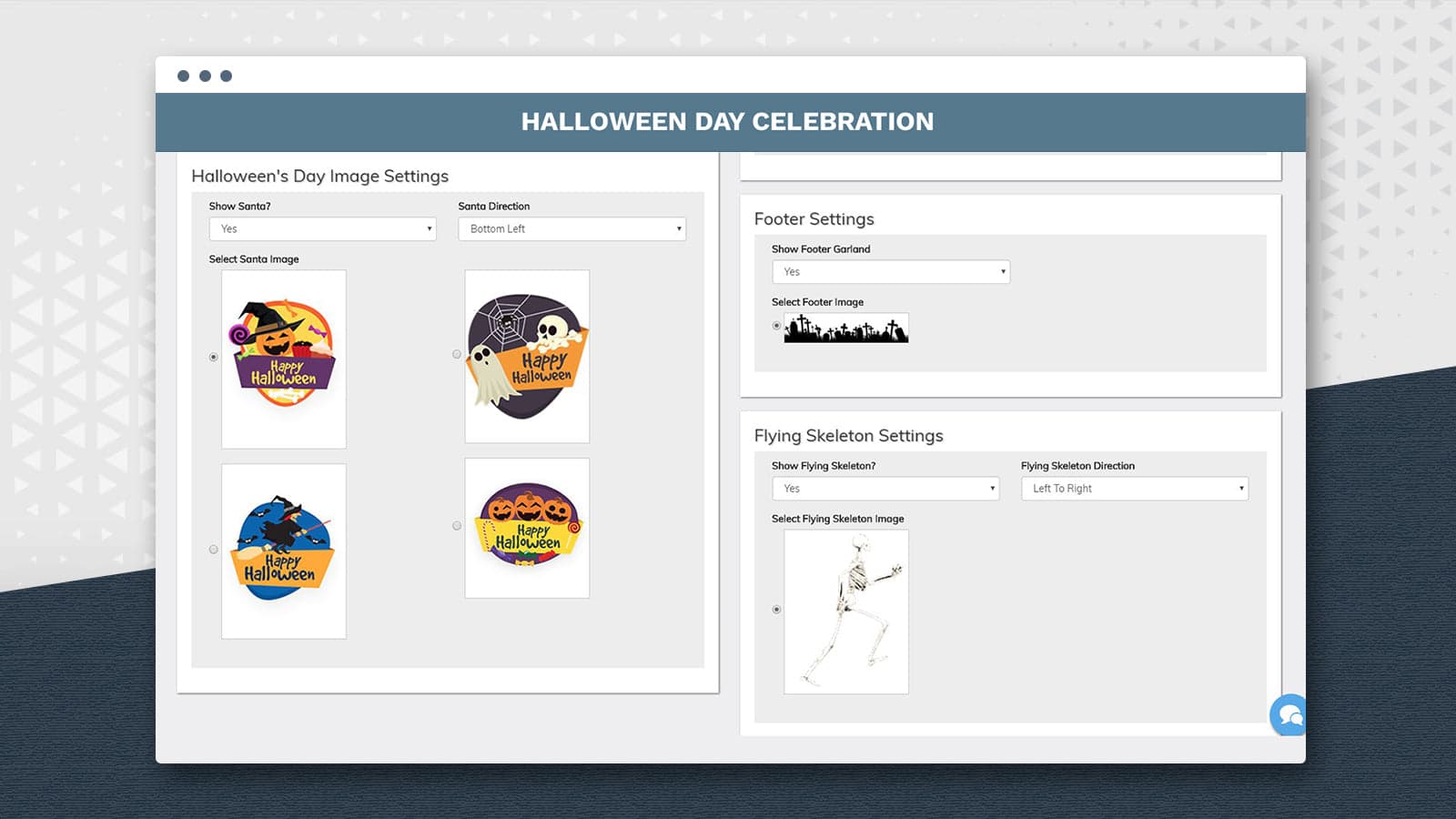1456x819 pixels.
Task: Open the Show Flying Skeleton dropdown
Action: tap(885, 489)
